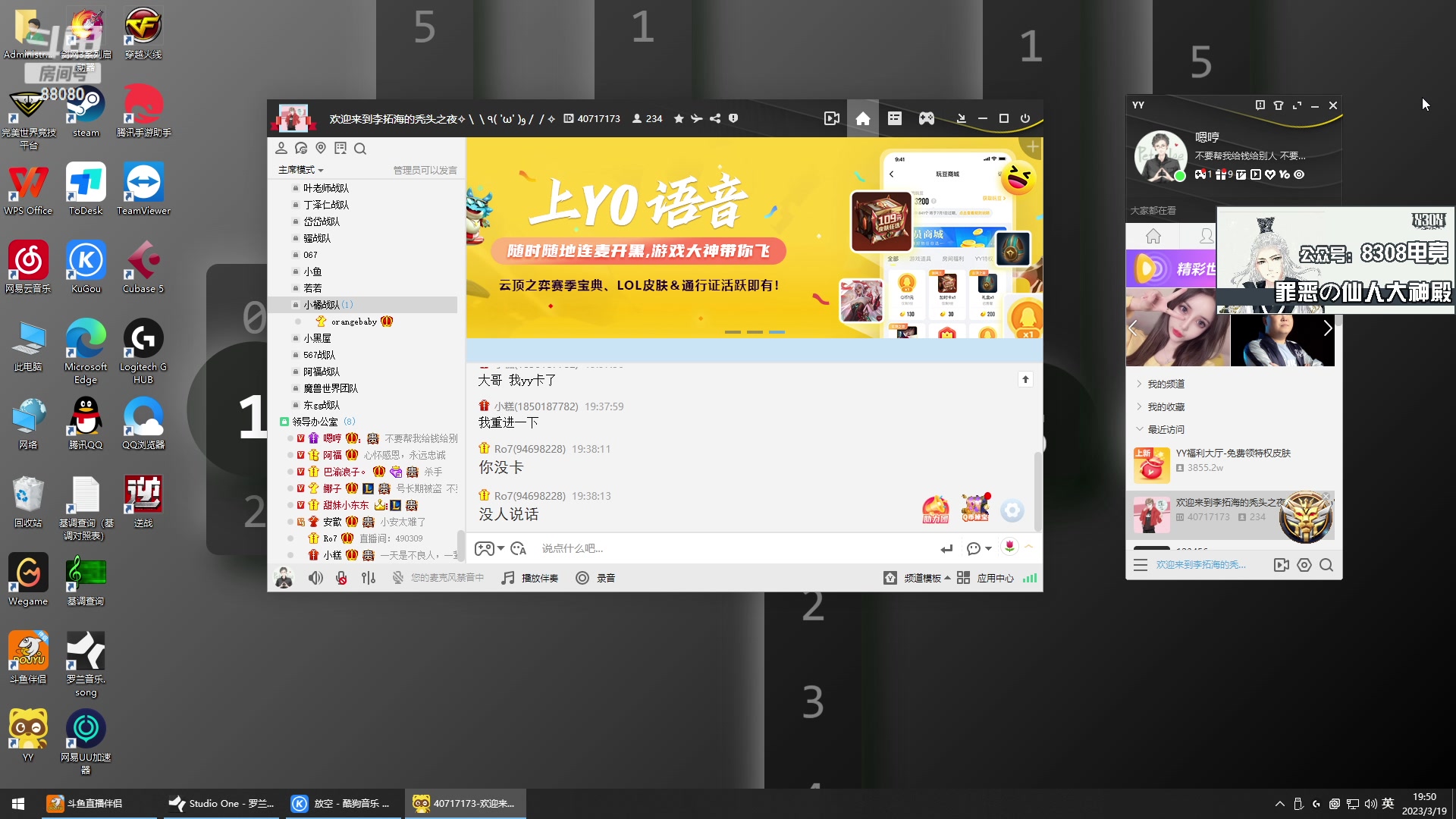The height and width of the screenshot is (819, 1456).
Task: Click the favorite star for this channel
Action: [679, 118]
